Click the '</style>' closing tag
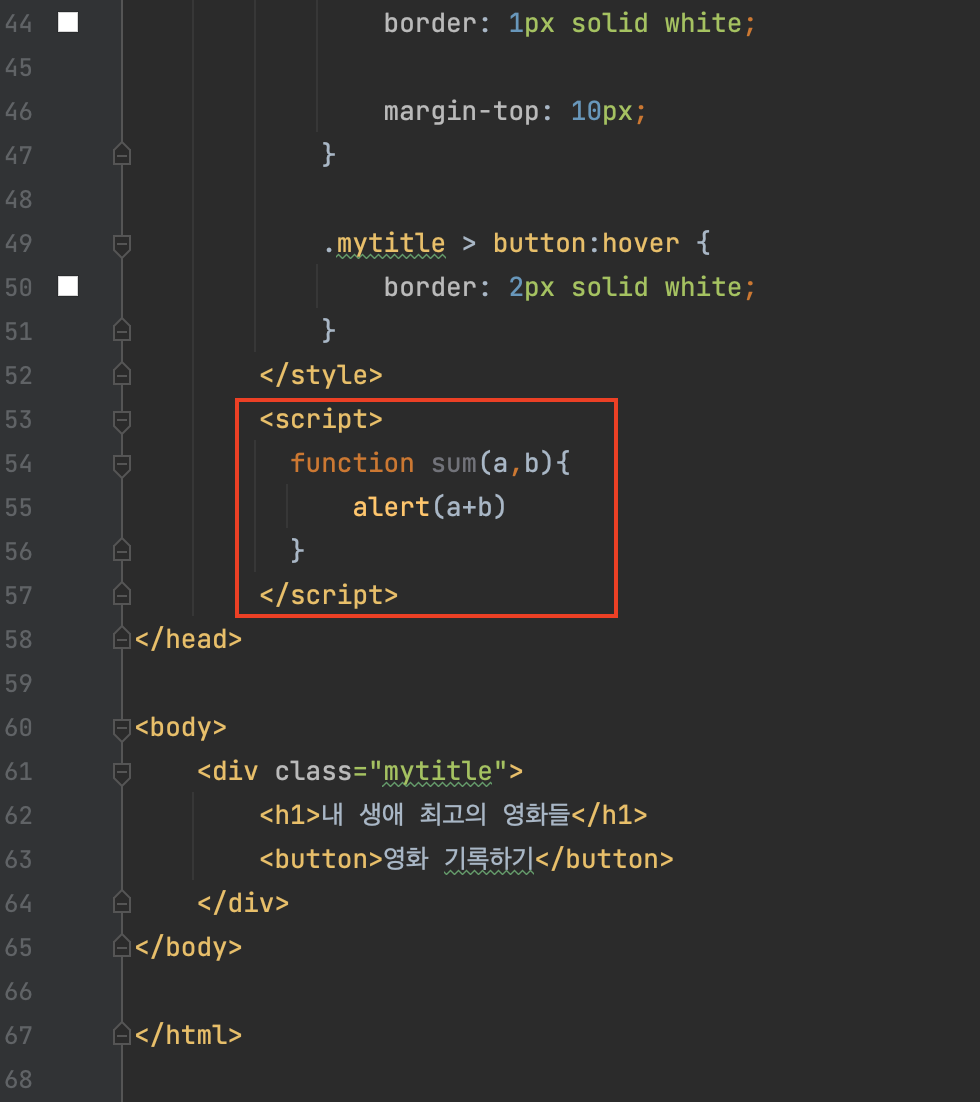The width and height of the screenshot is (980, 1102). 321,375
